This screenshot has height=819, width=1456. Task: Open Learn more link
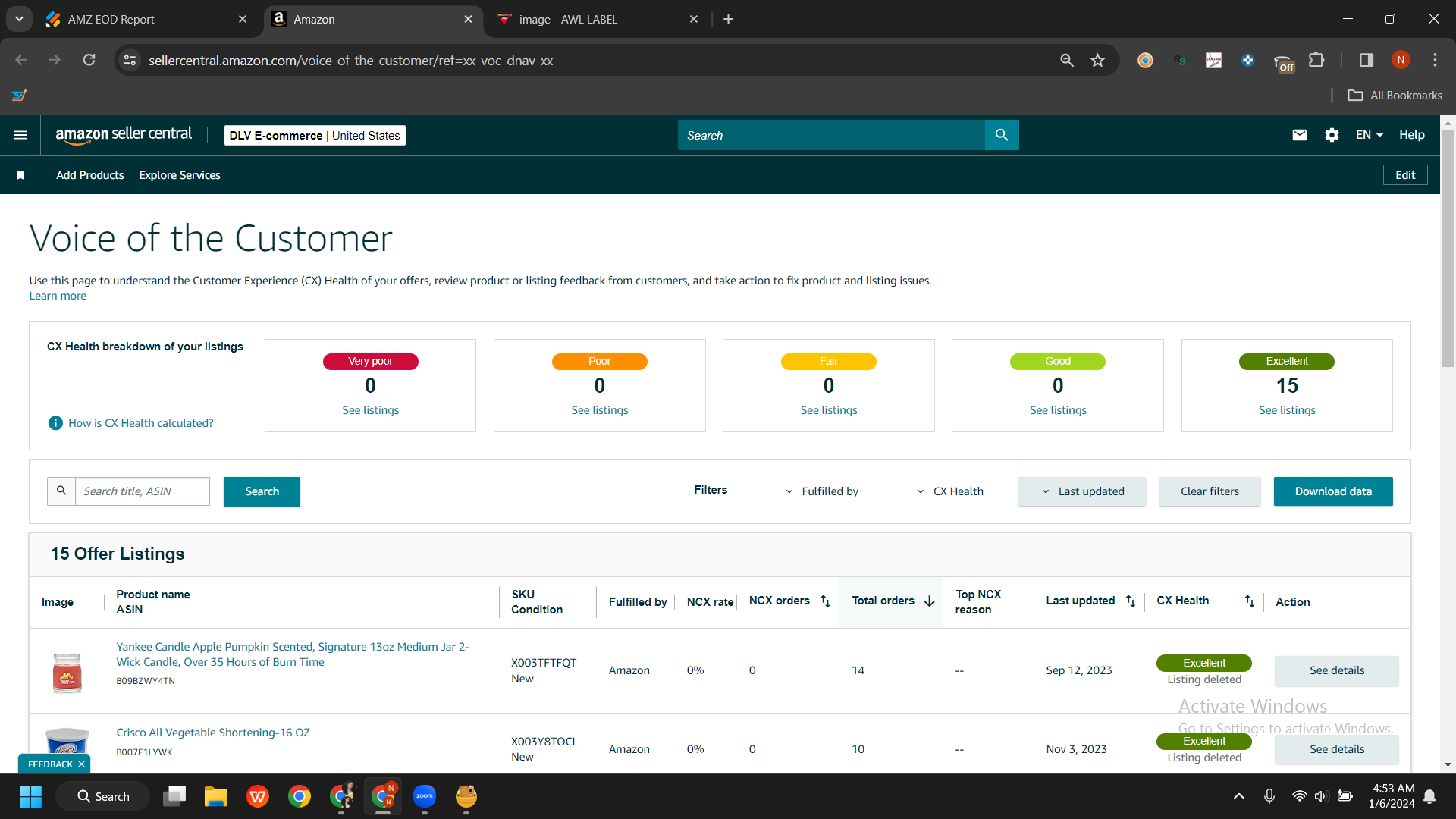58,296
